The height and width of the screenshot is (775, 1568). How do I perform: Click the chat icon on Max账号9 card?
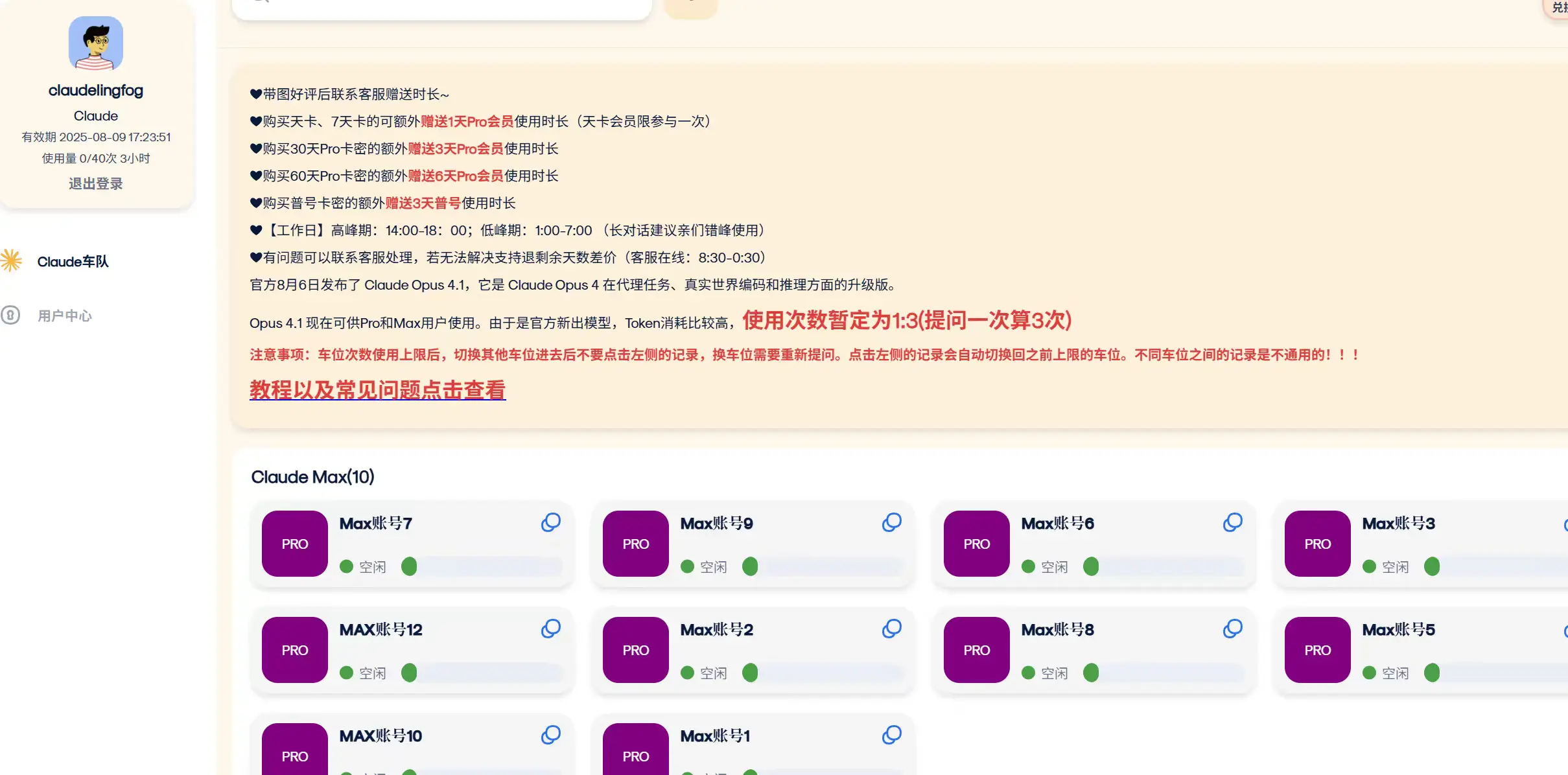click(x=892, y=522)
